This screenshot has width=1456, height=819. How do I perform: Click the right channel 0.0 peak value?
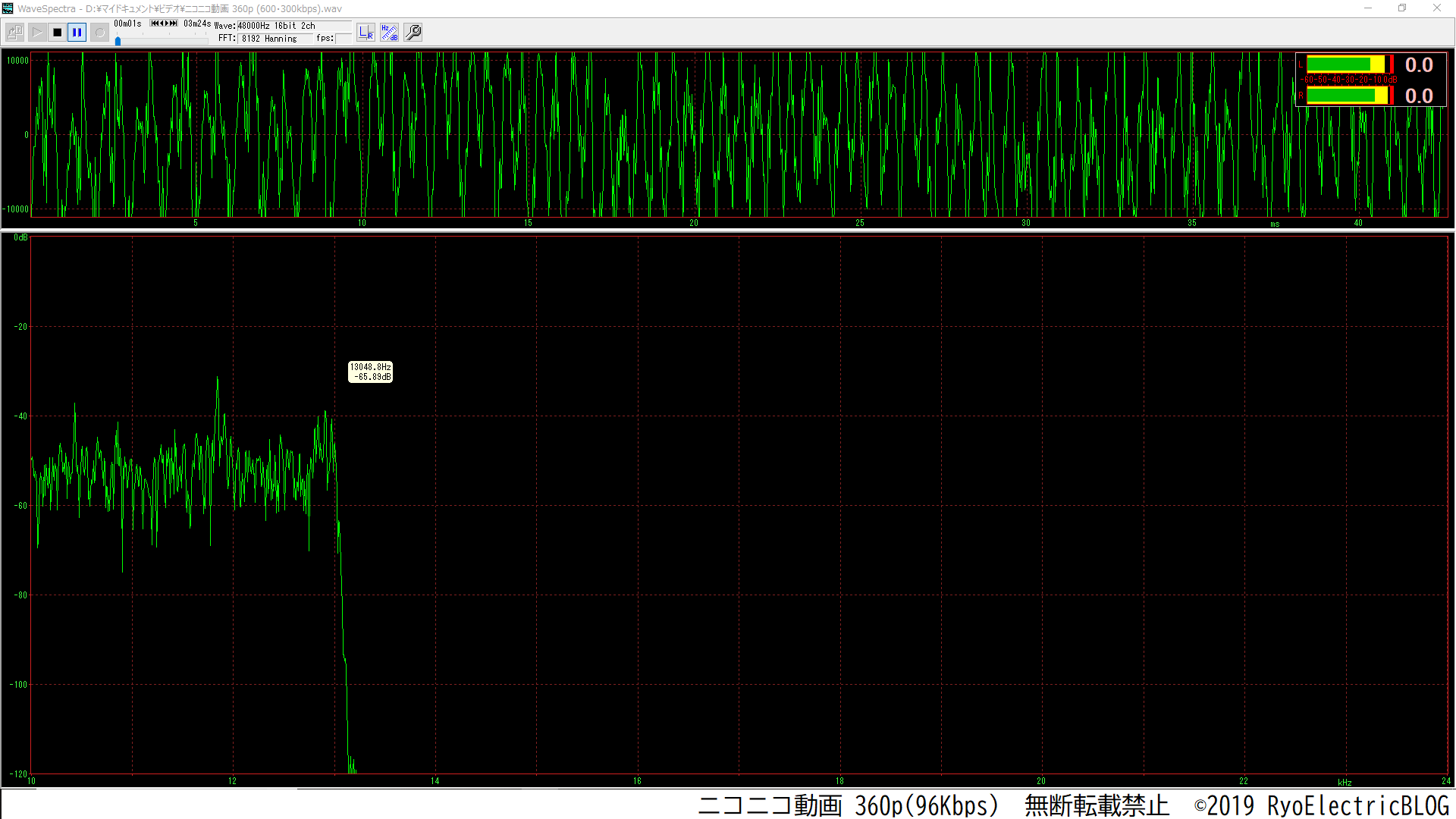point(1419,96)
